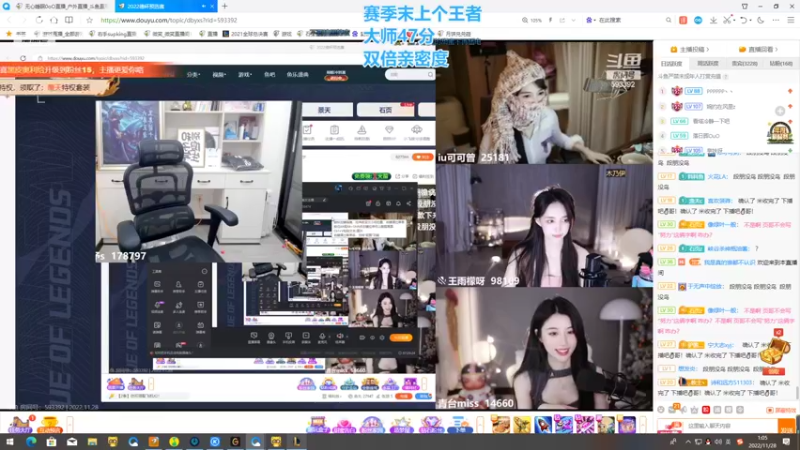Screen dimensions: 800x450
Task: Open the '下单' order icon in activity bar
Action: coord(461,424)
